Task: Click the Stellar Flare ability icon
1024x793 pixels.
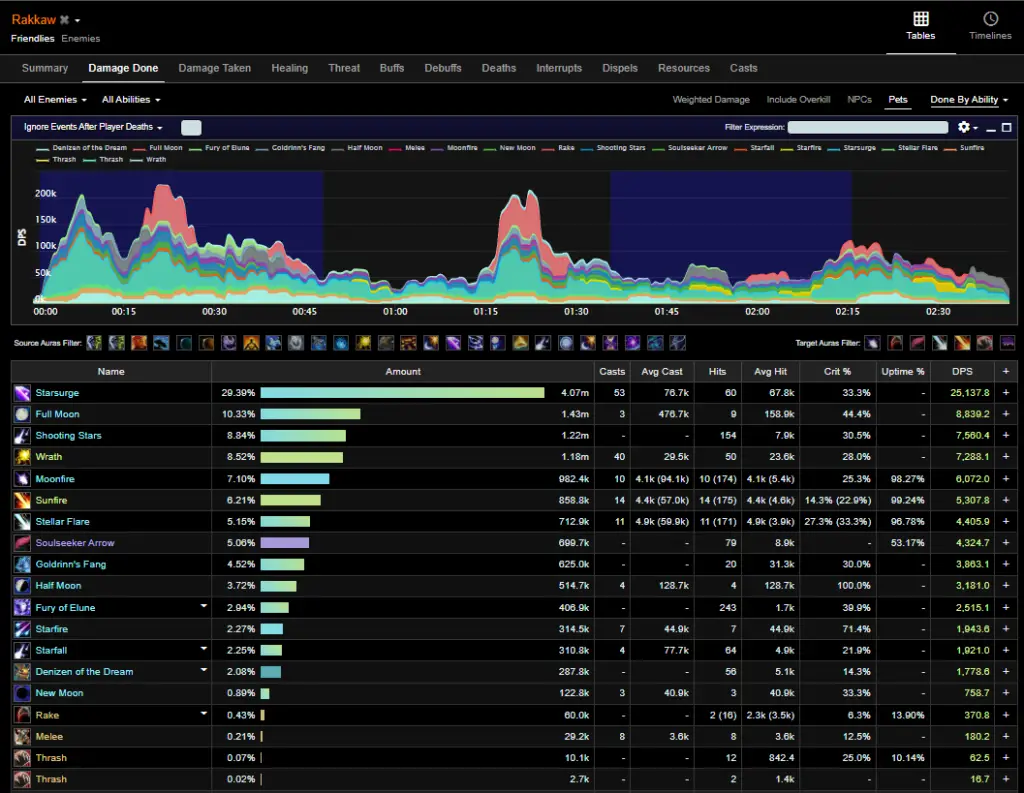Action: [x=22, y=521]
